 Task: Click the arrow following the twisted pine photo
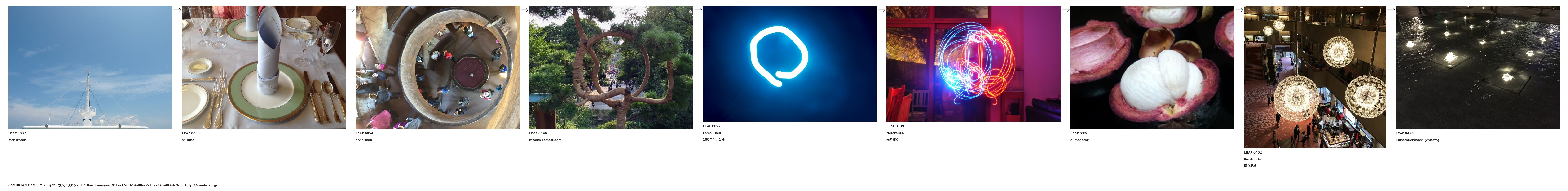[698, 10]
